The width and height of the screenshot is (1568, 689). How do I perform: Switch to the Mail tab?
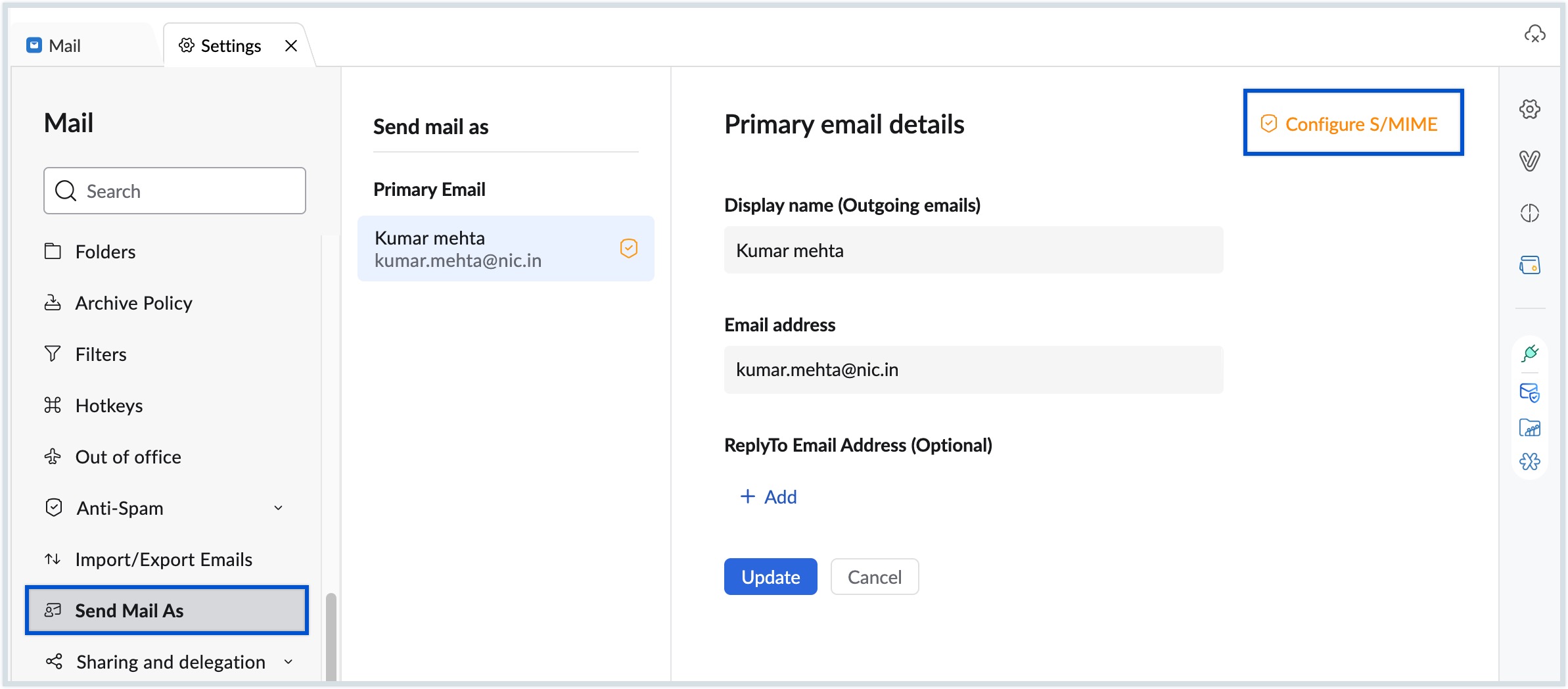tap(64, 46)
